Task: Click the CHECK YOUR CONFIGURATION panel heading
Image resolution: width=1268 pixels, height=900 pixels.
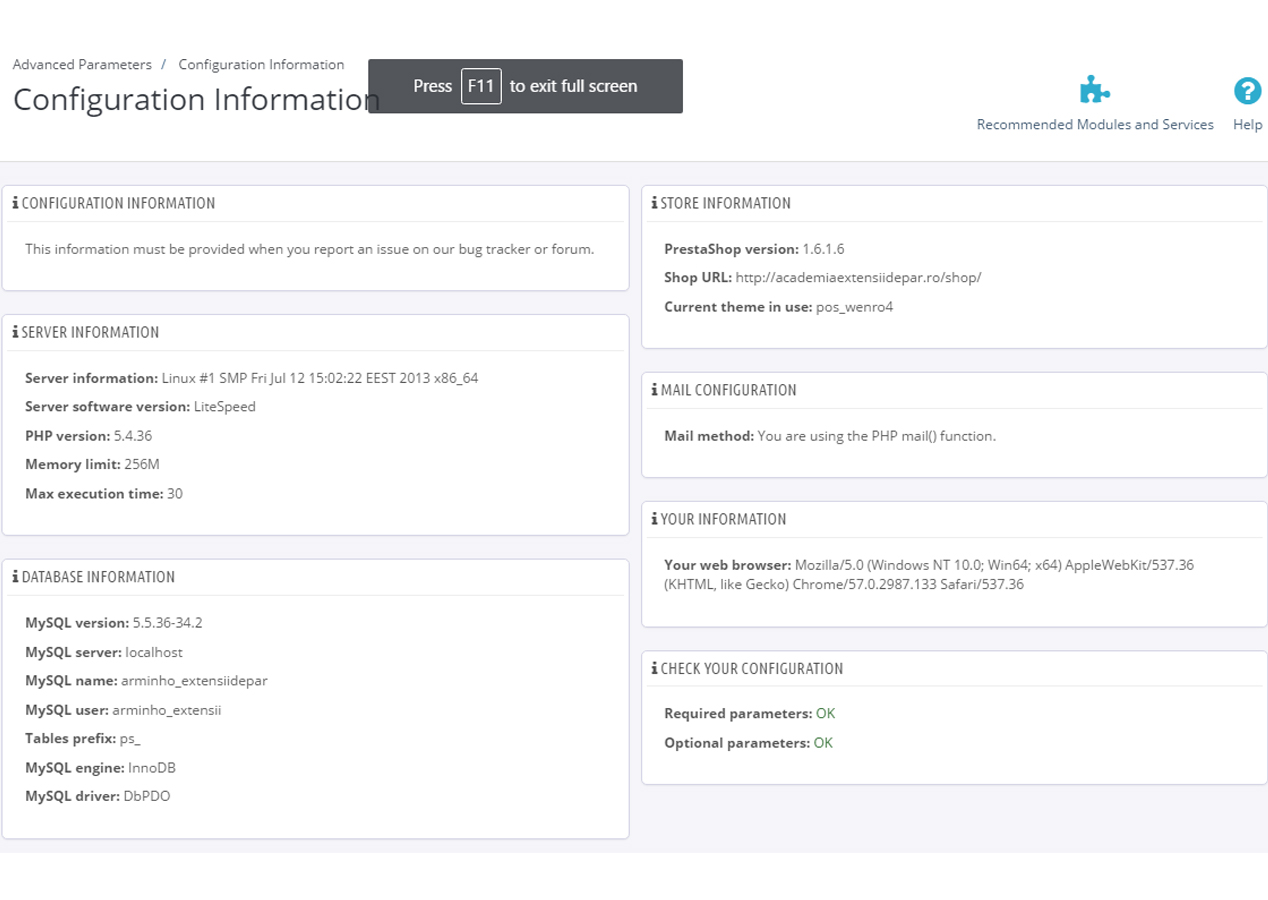Action: 752,668
